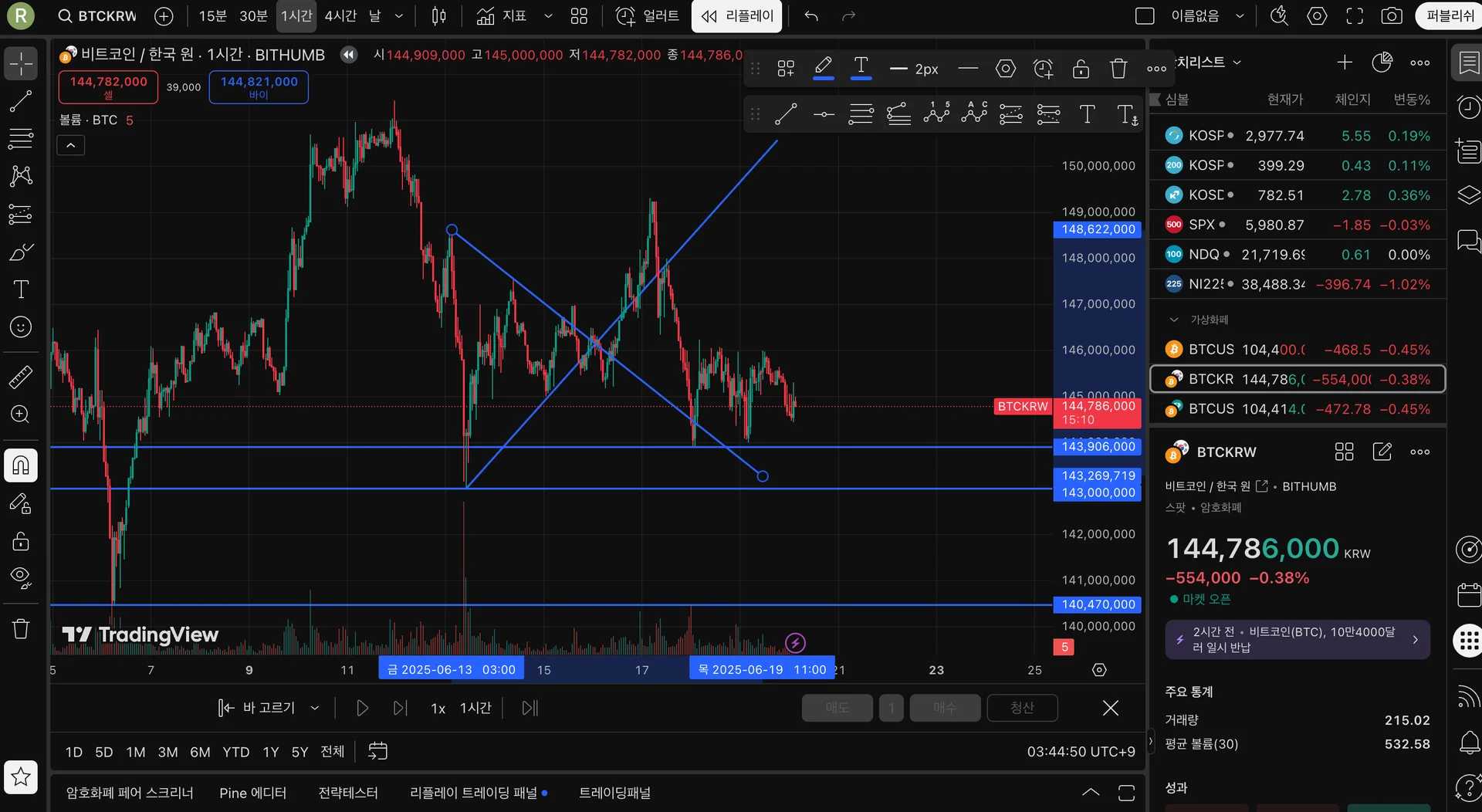Toggle the 리플레이 bar replay mode
Viewport: 1482px width, 812px height.
coord(736,16)
